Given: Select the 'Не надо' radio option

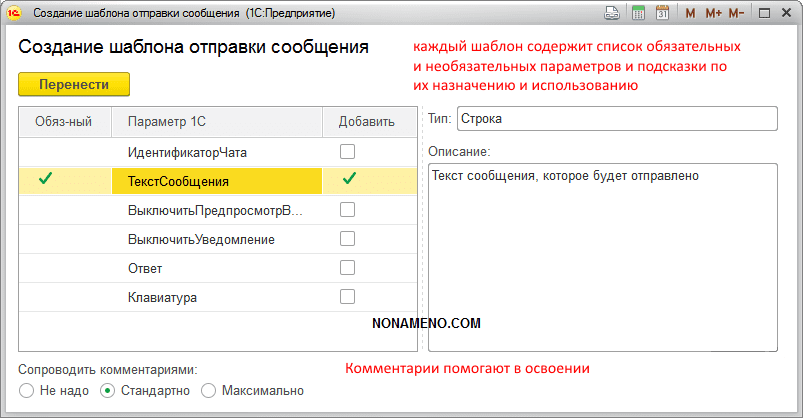Looking at the screenshot, I should (26, 390).
